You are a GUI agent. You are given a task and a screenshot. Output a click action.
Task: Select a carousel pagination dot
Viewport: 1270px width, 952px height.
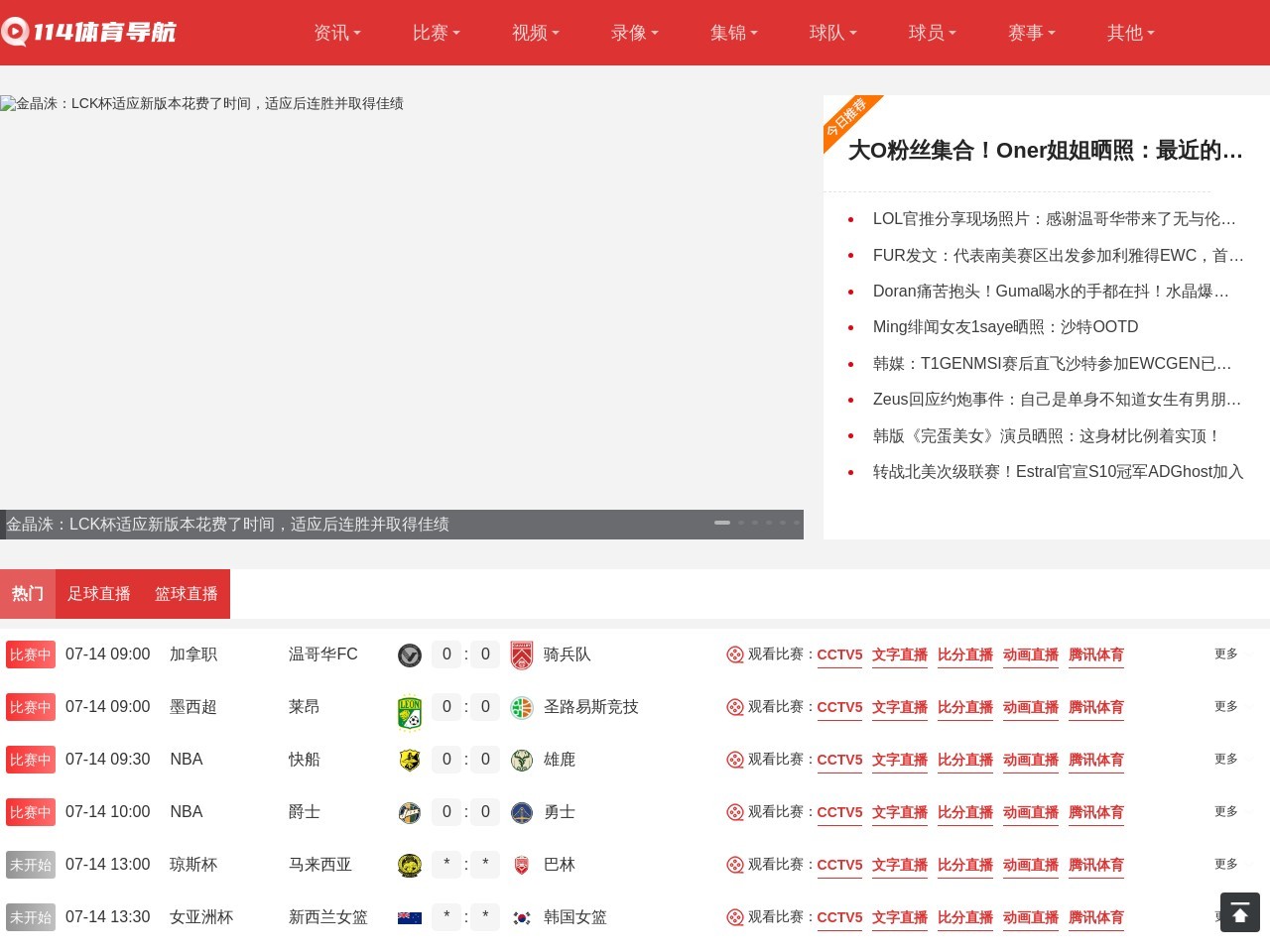click(x=755, y=523)
